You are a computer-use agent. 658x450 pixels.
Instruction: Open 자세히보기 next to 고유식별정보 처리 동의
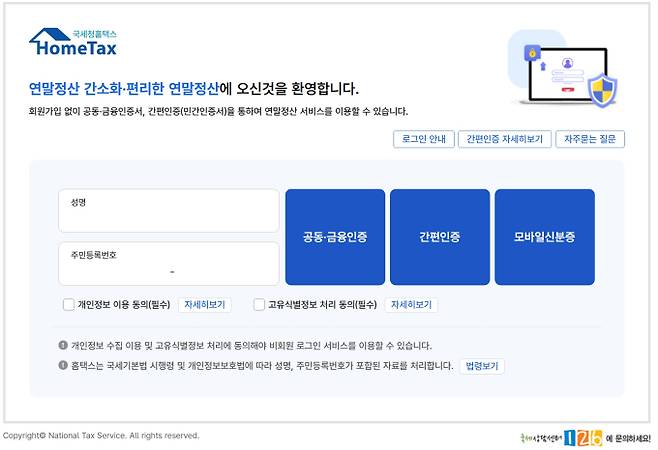coord(411,305)
